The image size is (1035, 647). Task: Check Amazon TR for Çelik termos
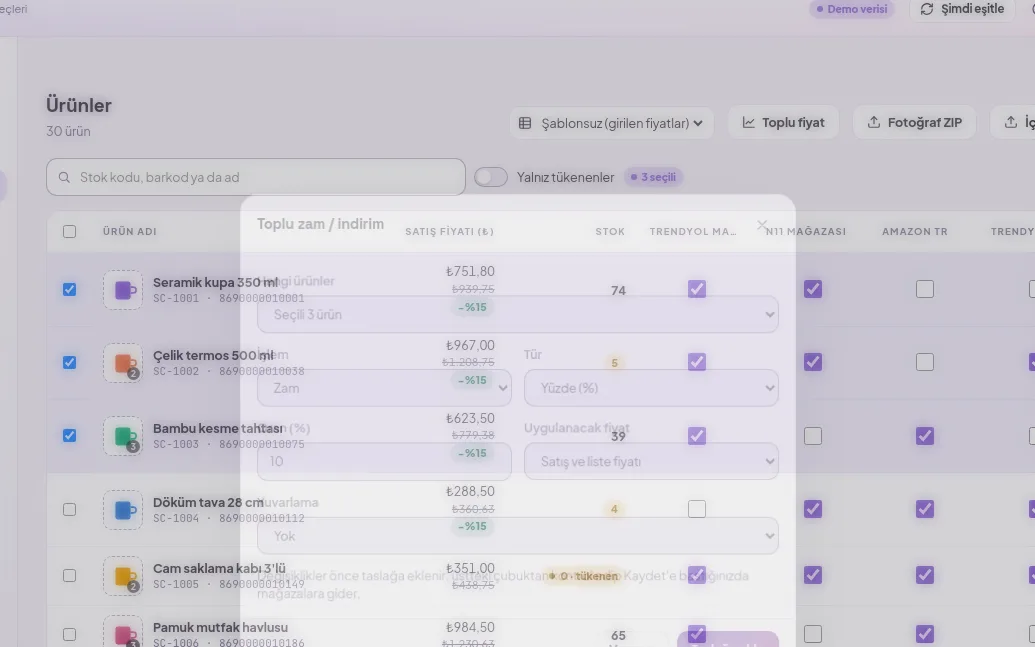(925, 362)
